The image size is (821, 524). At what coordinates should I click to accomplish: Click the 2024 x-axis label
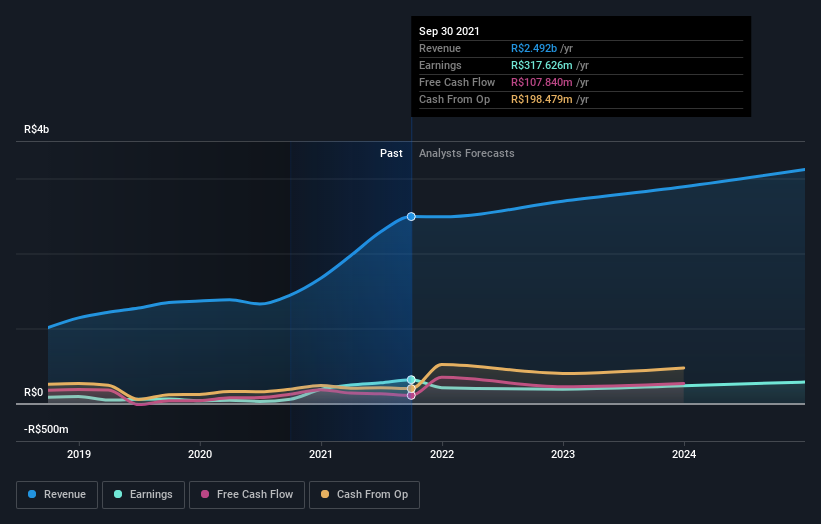[x=684, y=454]
